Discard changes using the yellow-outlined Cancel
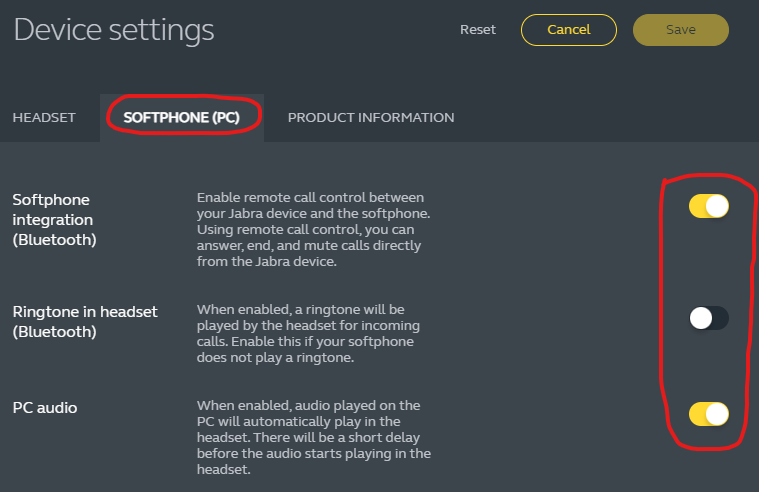This screenshot has width=759, height=492. pyautogui.click(x=569, y=30)
